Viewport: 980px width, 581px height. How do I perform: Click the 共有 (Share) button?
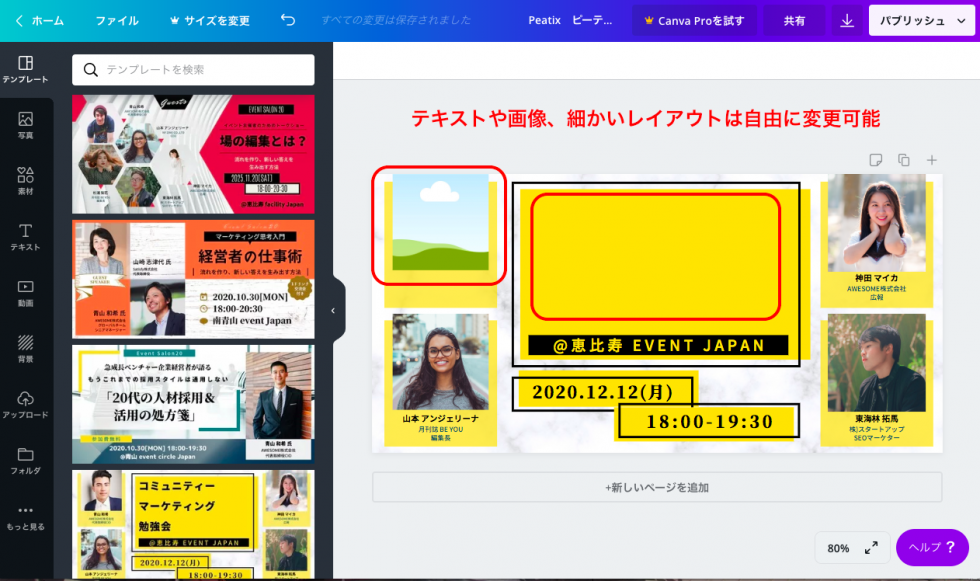click(x=794, y=19)
